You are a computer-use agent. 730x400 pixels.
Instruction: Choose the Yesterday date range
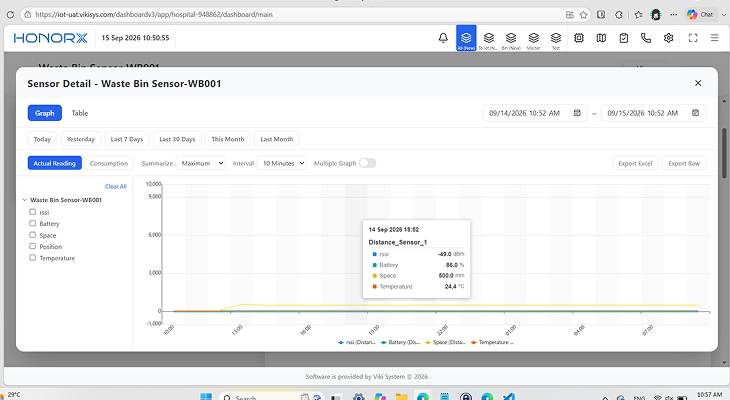coord(81,139)
